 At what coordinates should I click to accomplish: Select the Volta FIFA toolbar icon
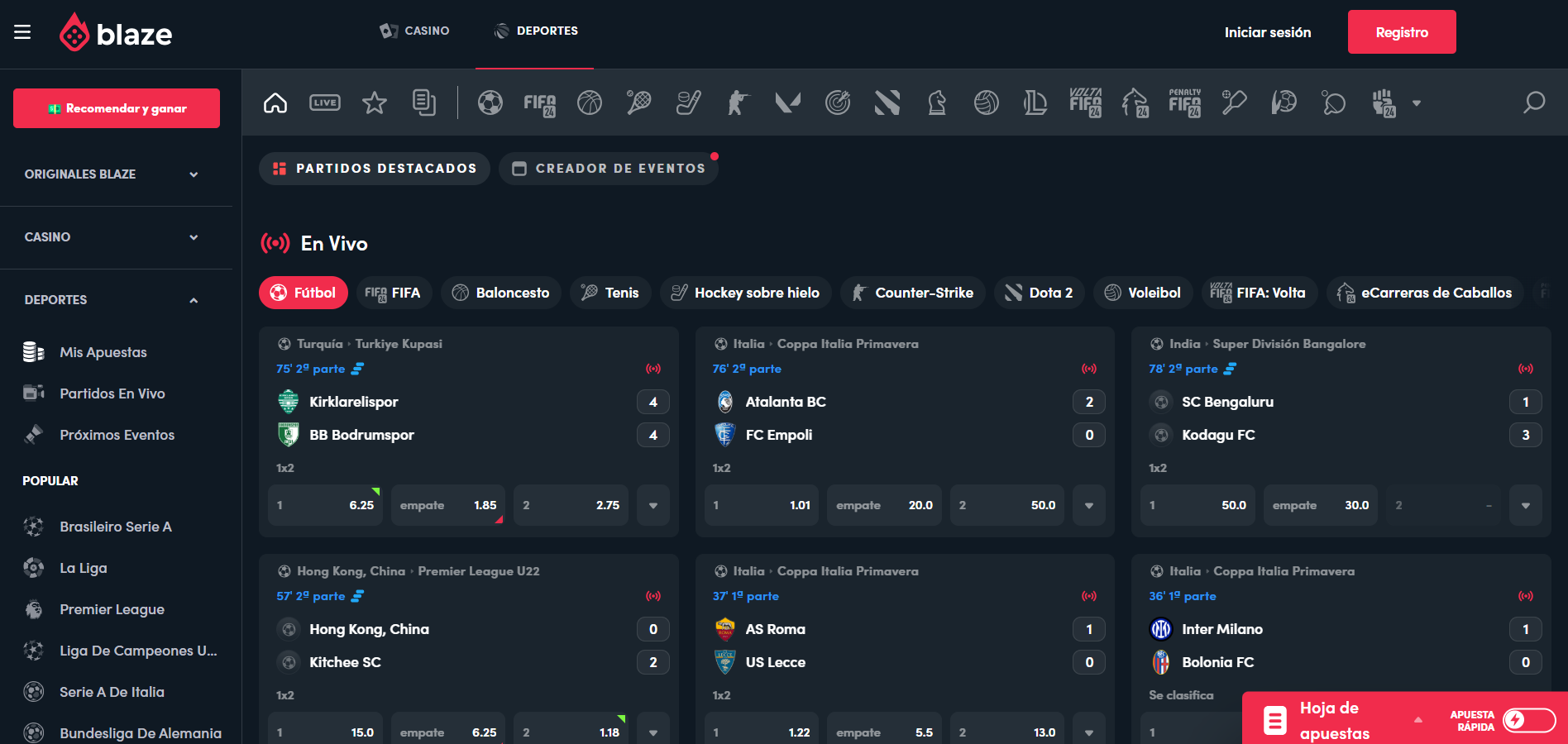coord(1086,103)
